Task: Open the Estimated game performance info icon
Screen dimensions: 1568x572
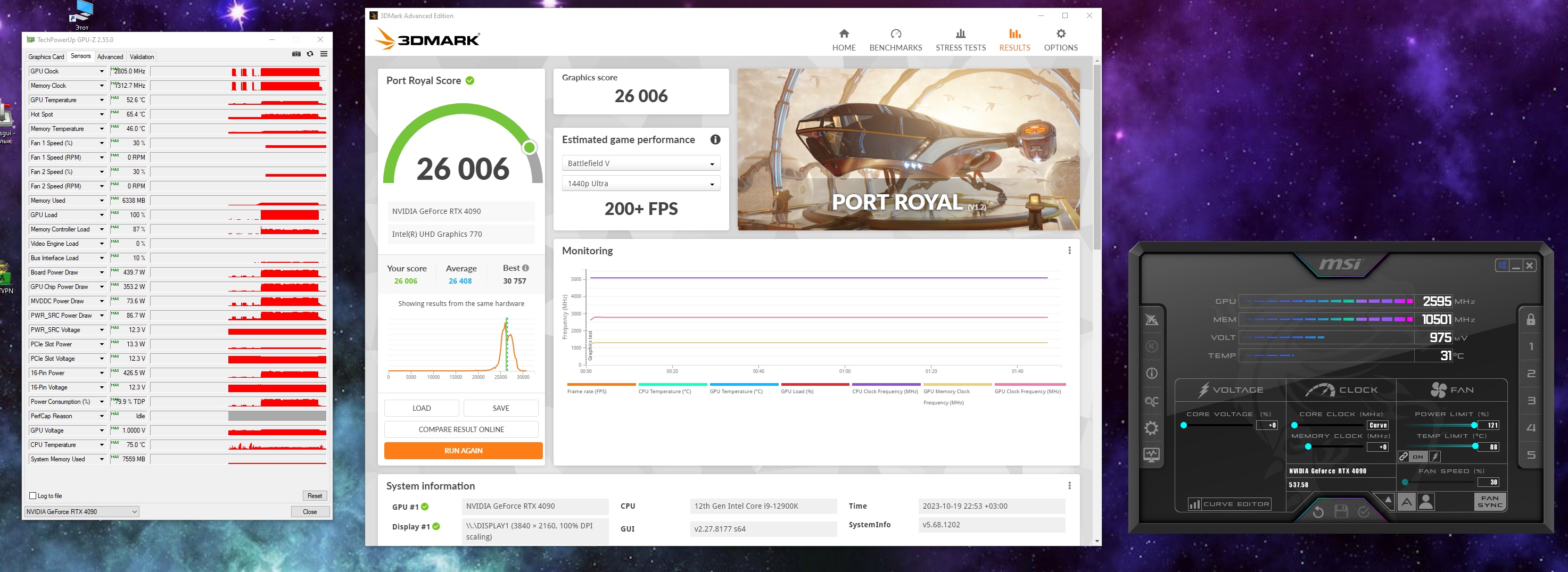Action: point(715,139)
